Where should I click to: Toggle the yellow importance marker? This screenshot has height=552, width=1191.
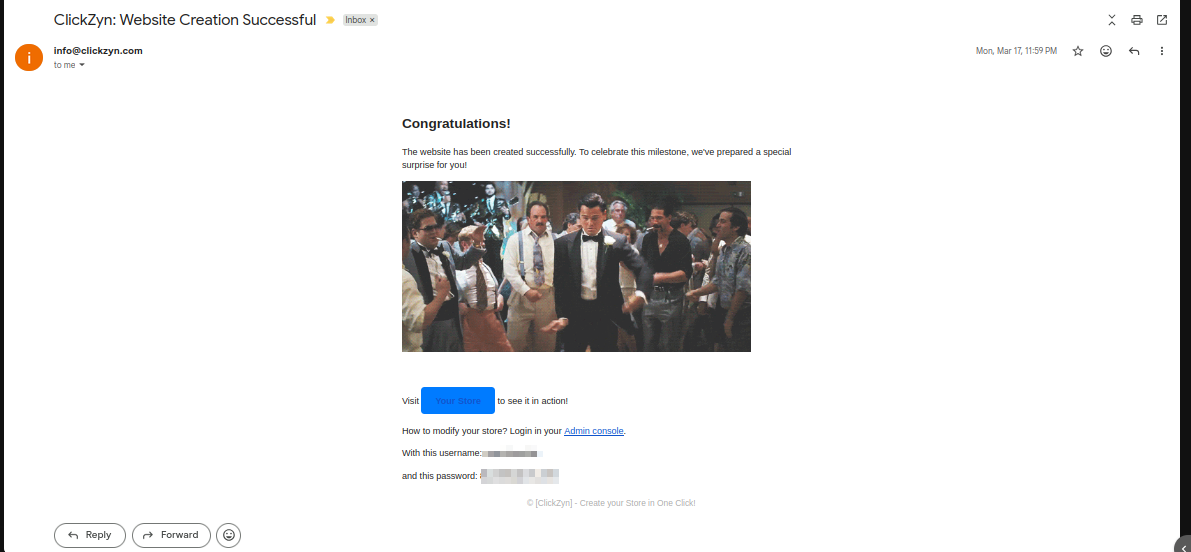pyautogui.click(x=330, y=21)
